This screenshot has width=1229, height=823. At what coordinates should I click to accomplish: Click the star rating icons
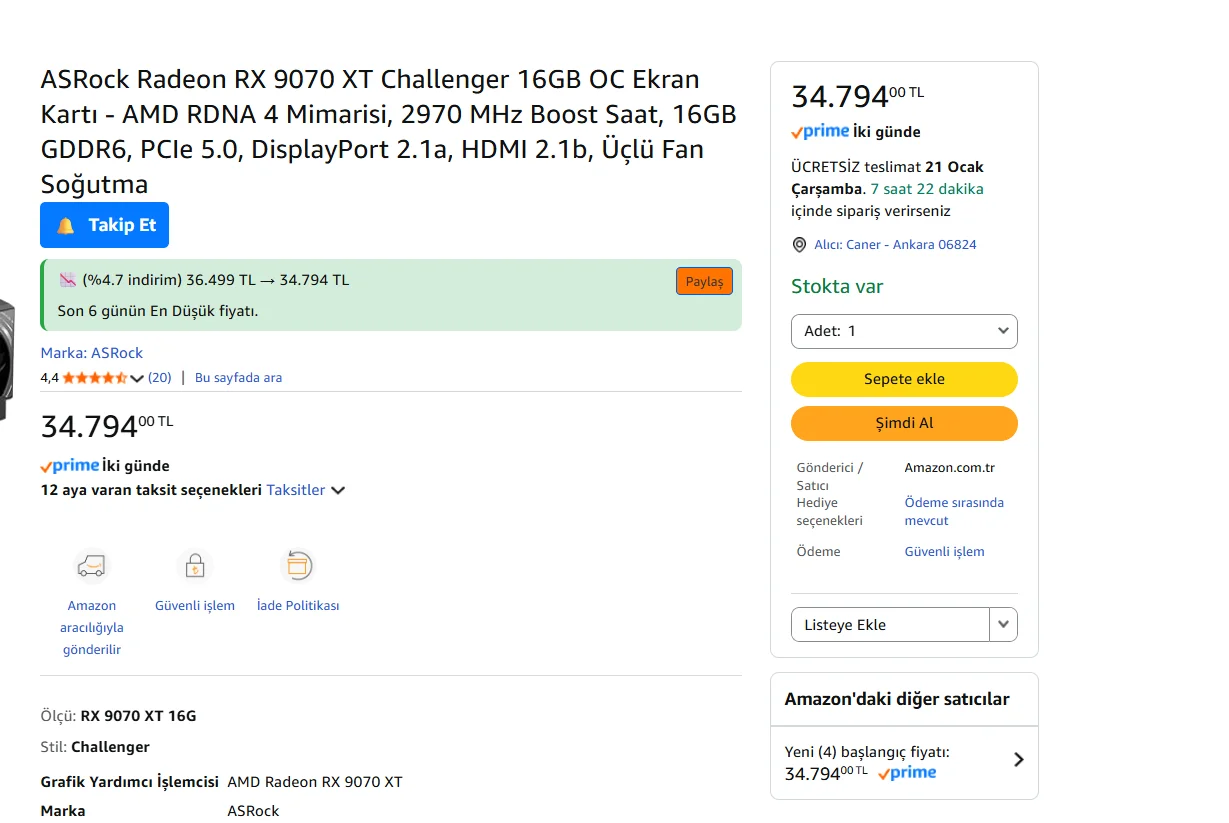tap(95, 378)
